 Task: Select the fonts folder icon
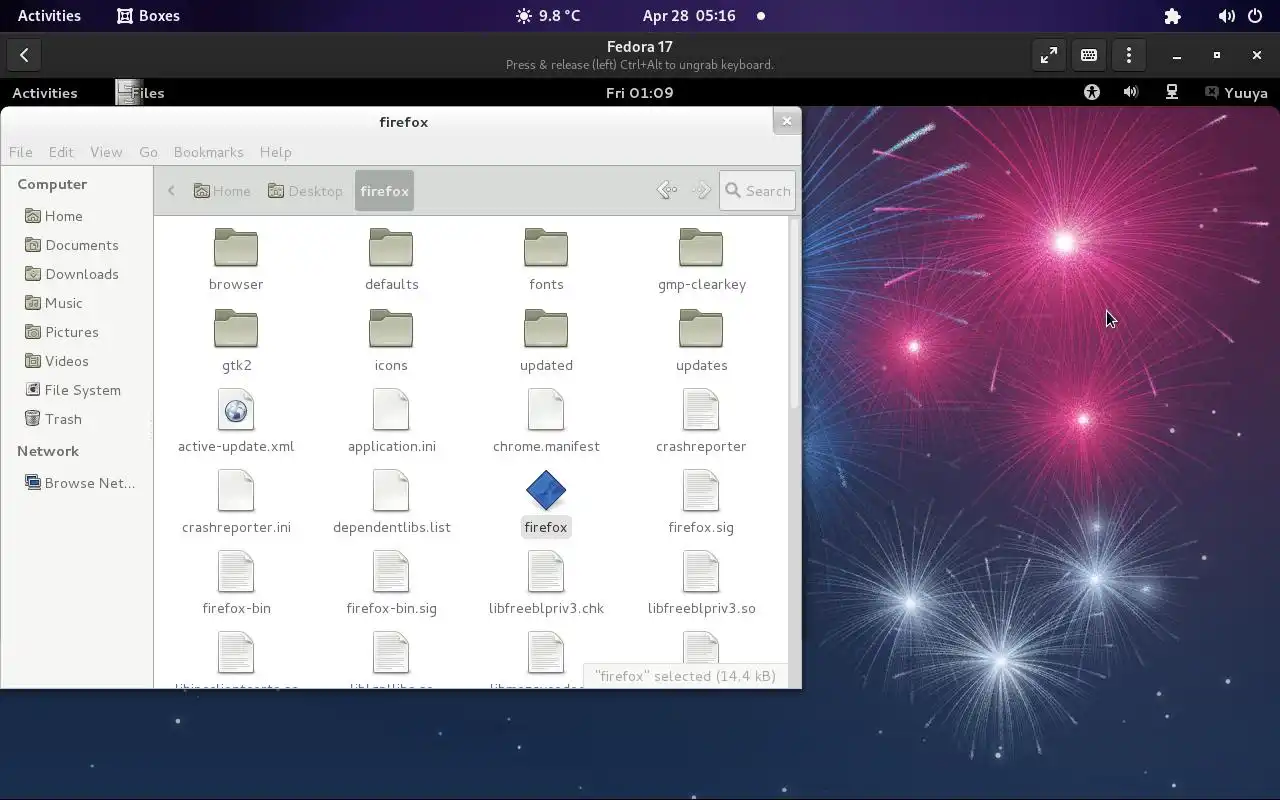546,247
